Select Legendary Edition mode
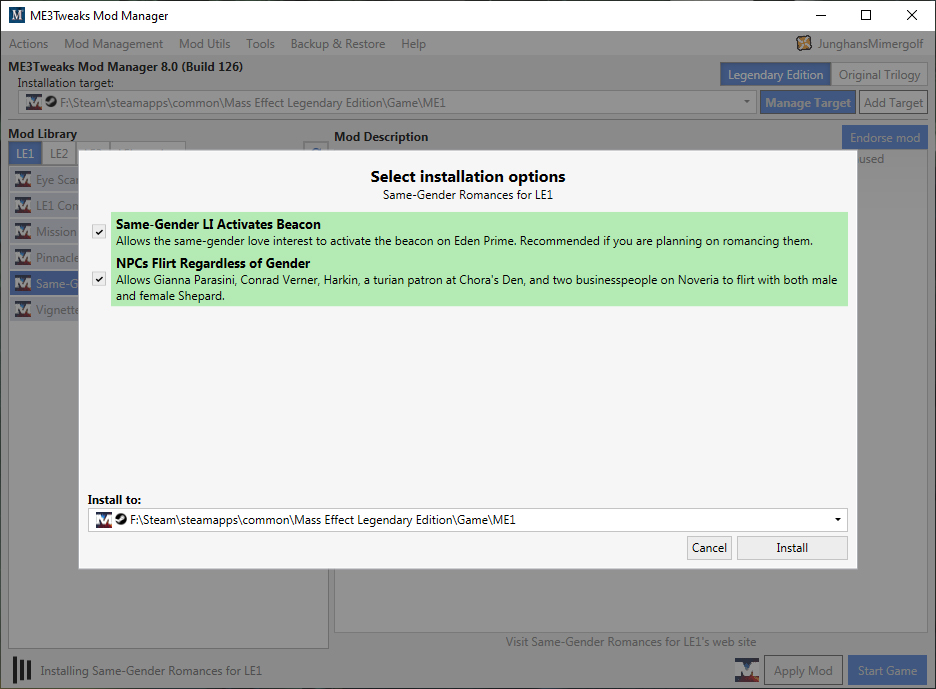 click(775, 75)
